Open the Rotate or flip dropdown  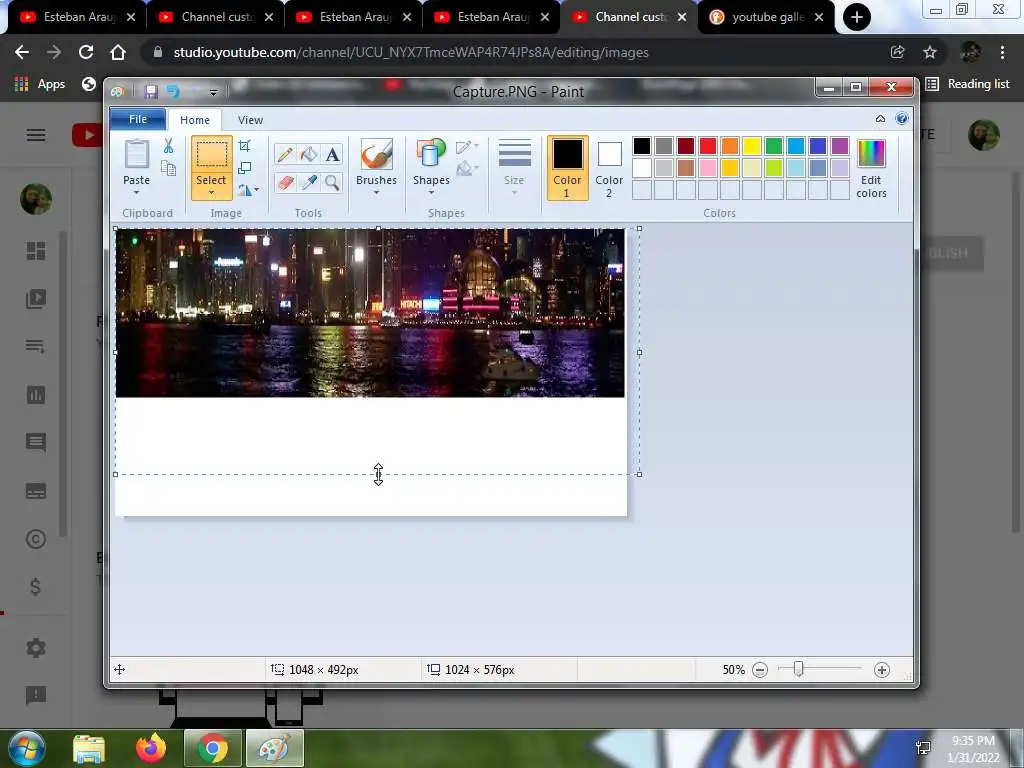point(248,190)
